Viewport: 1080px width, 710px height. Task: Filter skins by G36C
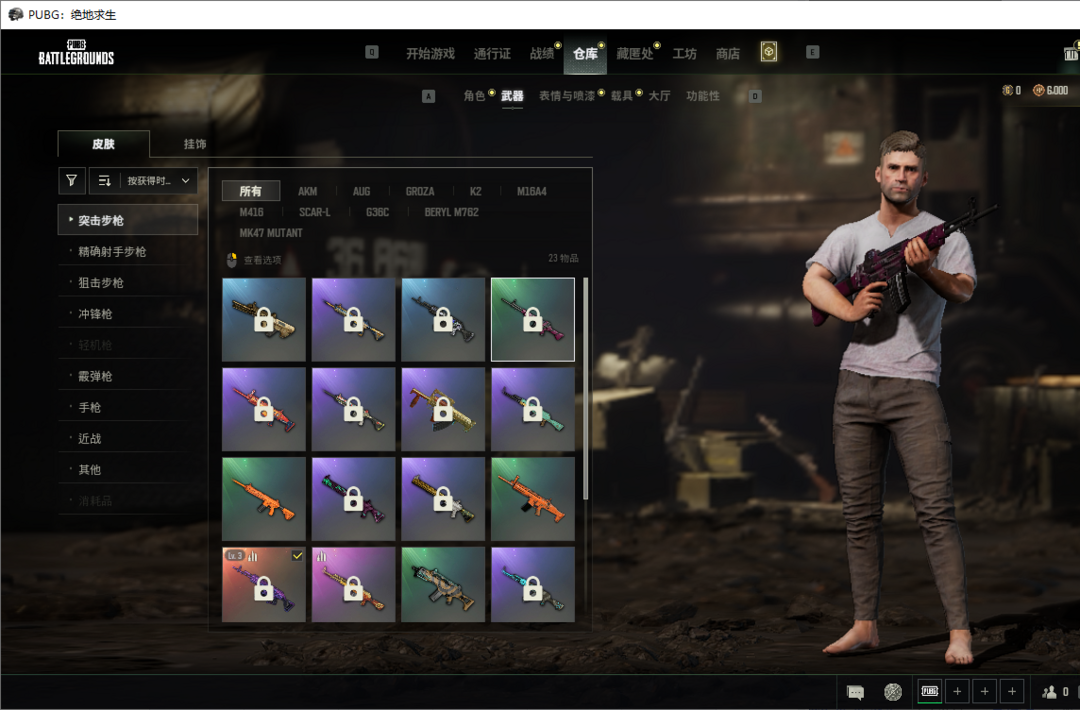pos(377,212)
